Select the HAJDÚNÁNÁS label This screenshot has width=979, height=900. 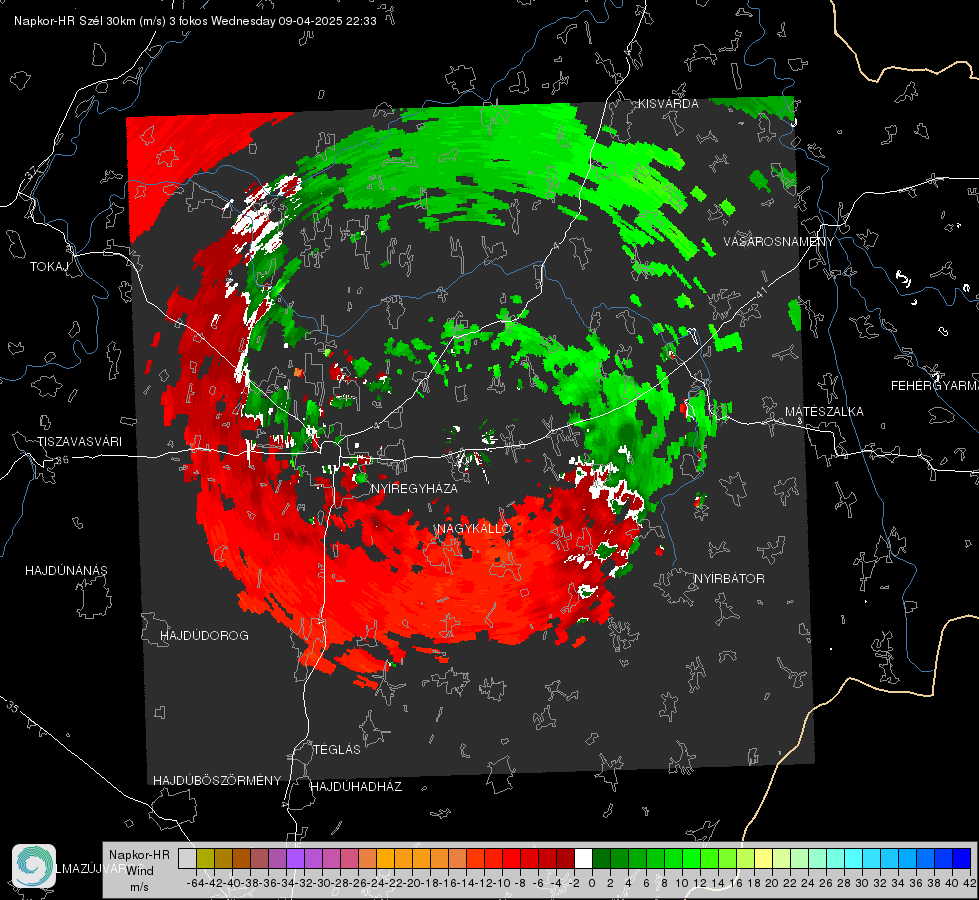(x=66, y=571)
